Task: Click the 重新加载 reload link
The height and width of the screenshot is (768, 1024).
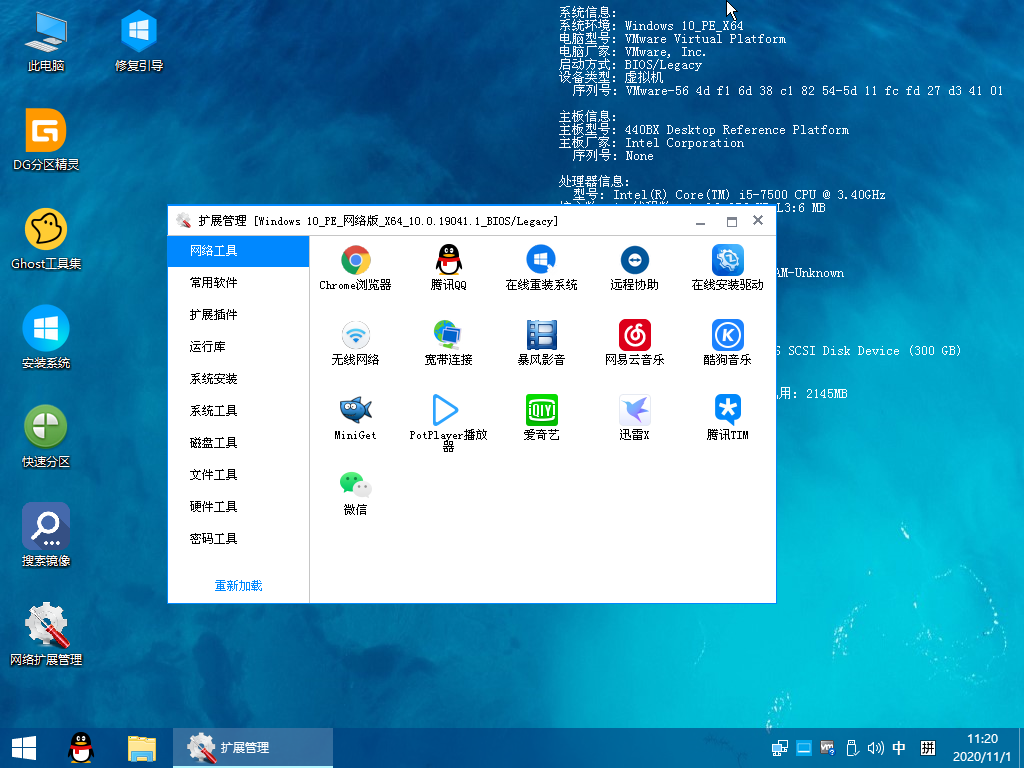Action: (x=238, y=586)
